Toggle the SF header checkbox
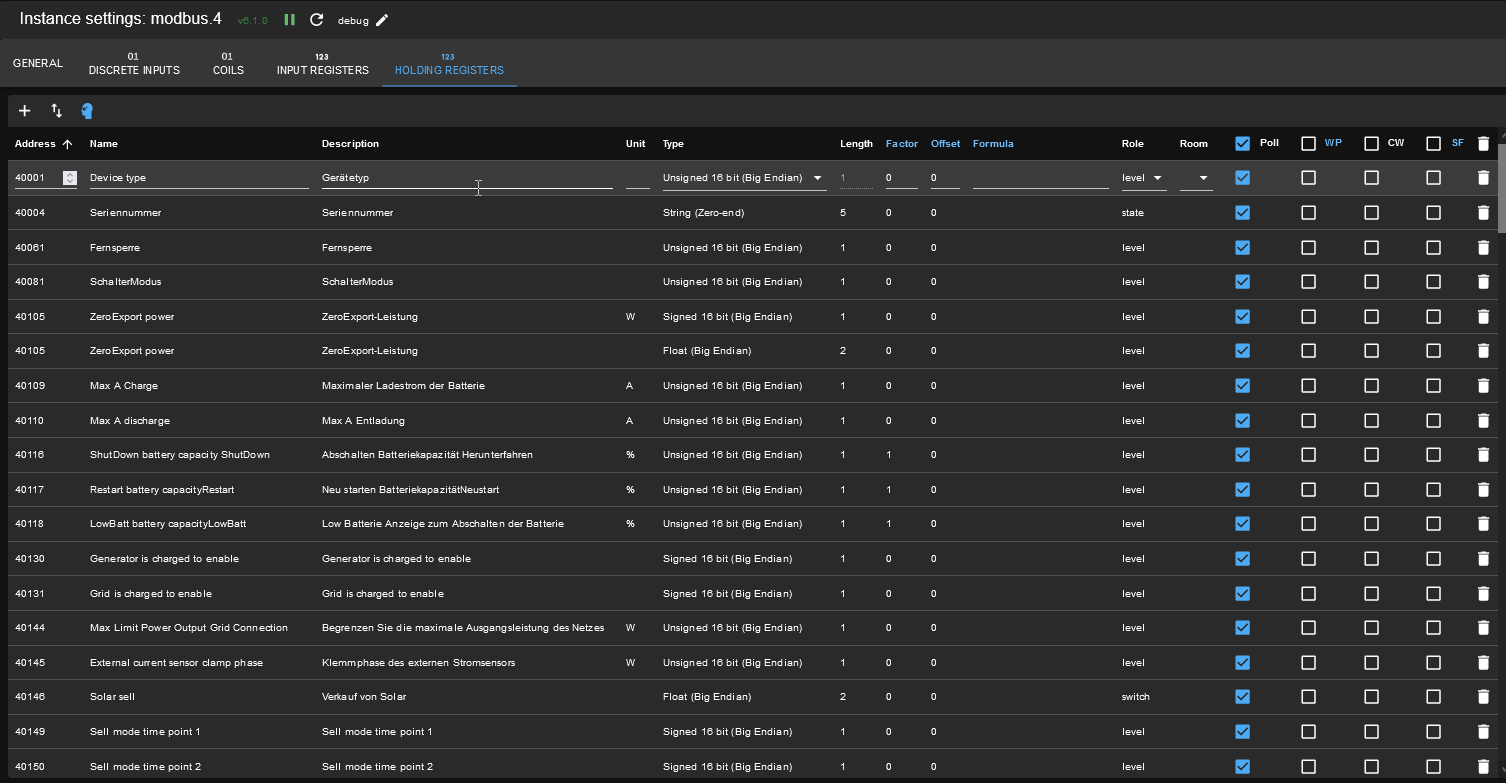 pos(1433,144)
